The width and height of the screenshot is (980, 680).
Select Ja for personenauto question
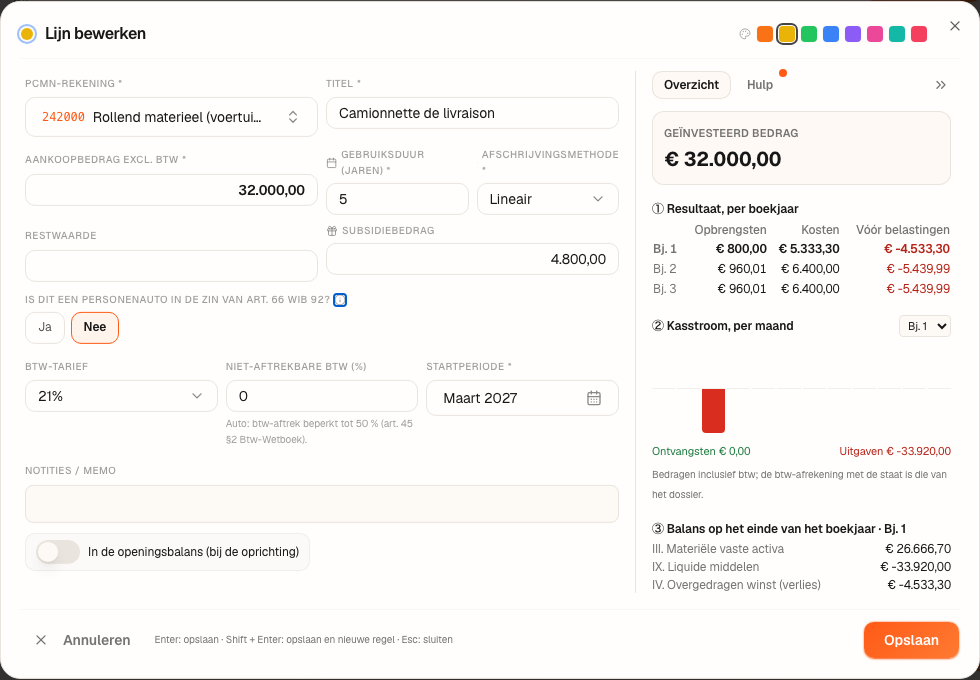pos(45,328)
